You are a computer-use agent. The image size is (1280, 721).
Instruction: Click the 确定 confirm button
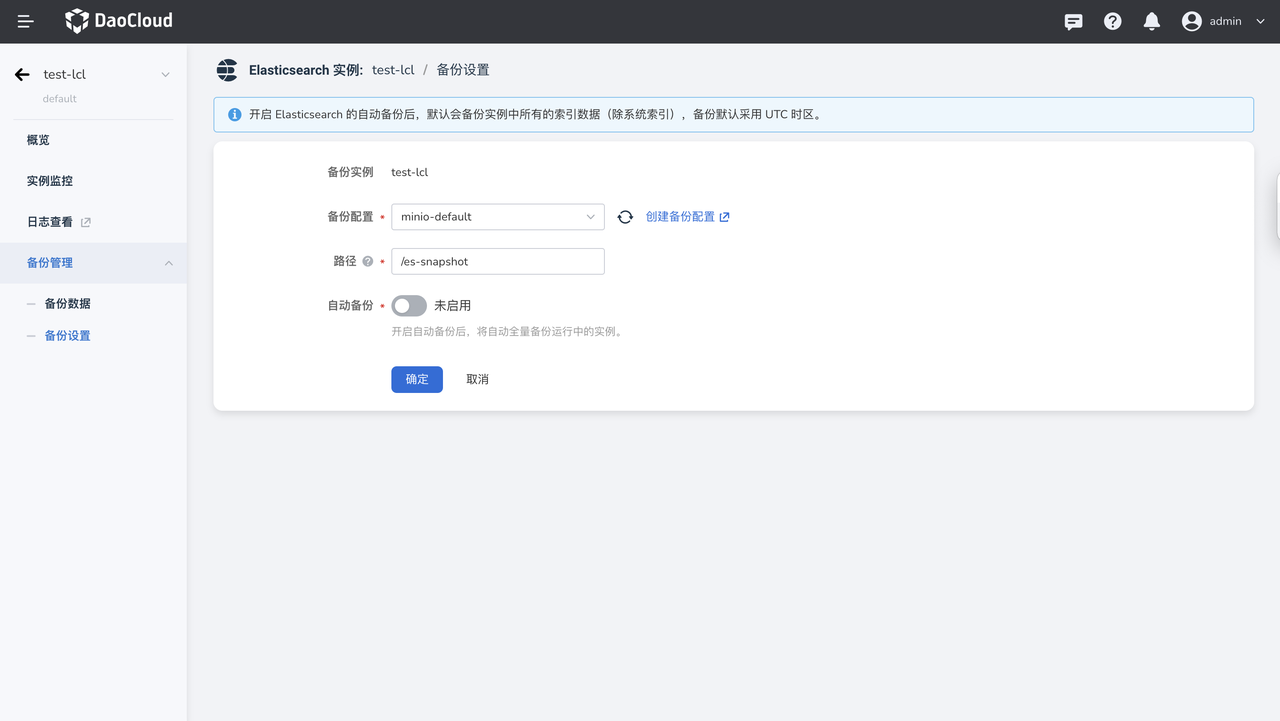pos(416,379)
